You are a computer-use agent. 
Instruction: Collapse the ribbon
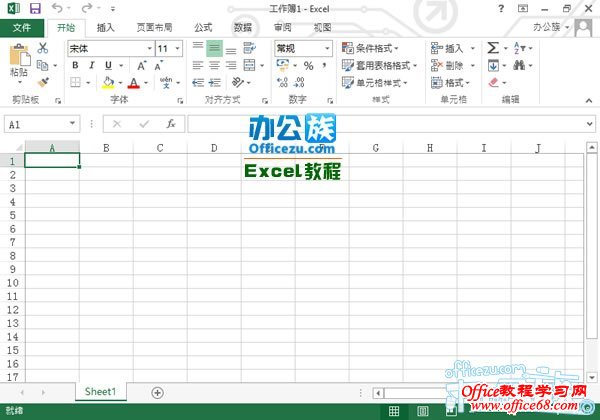click(x=589, y=101)
